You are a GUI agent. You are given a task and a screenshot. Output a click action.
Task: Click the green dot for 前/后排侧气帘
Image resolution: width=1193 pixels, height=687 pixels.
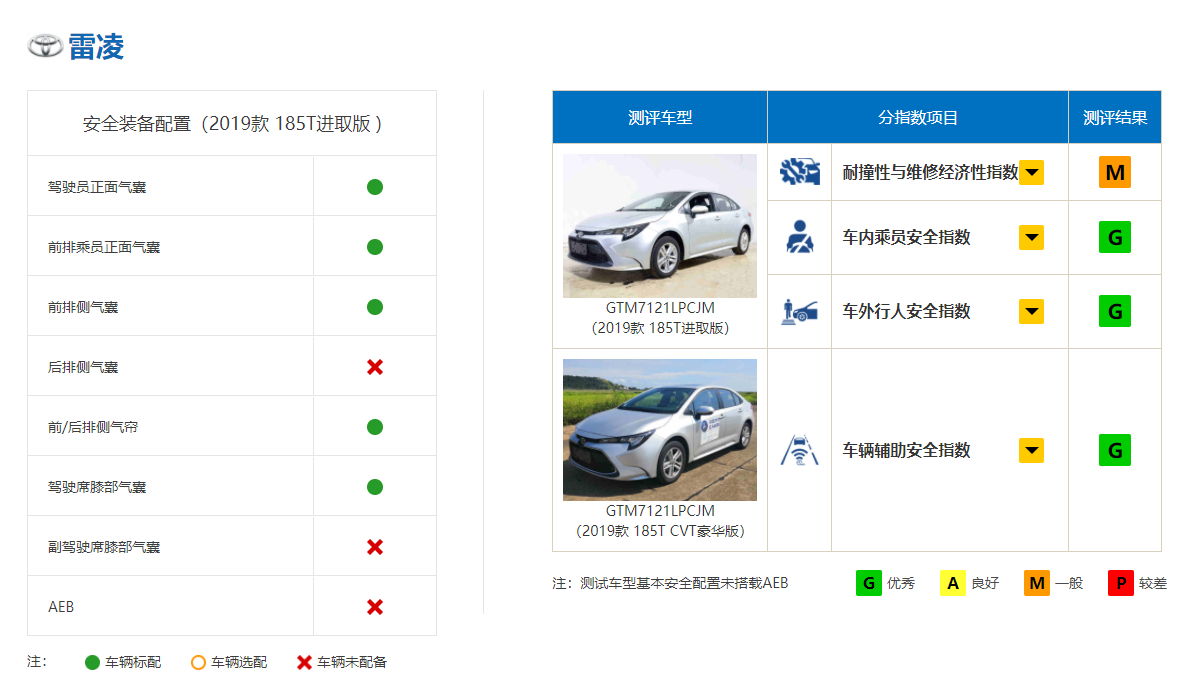pos(374,427)
